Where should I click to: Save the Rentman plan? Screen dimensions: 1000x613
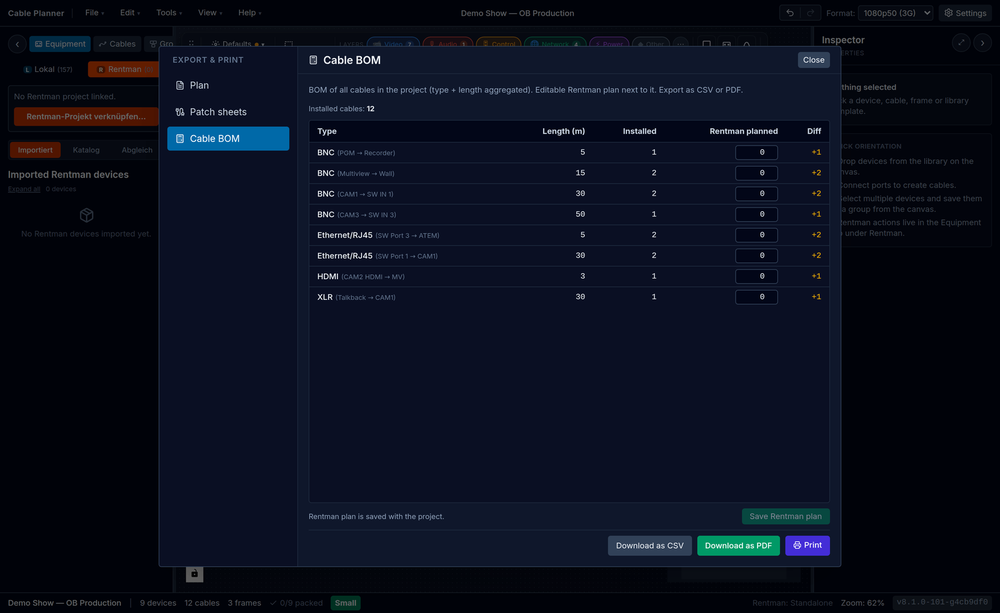786,517
